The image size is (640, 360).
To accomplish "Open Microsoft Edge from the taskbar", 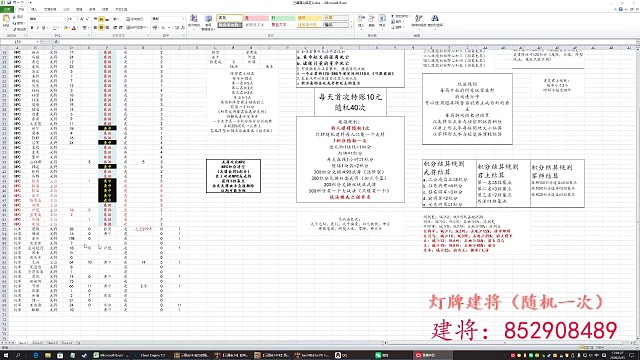I will (36, 356).
